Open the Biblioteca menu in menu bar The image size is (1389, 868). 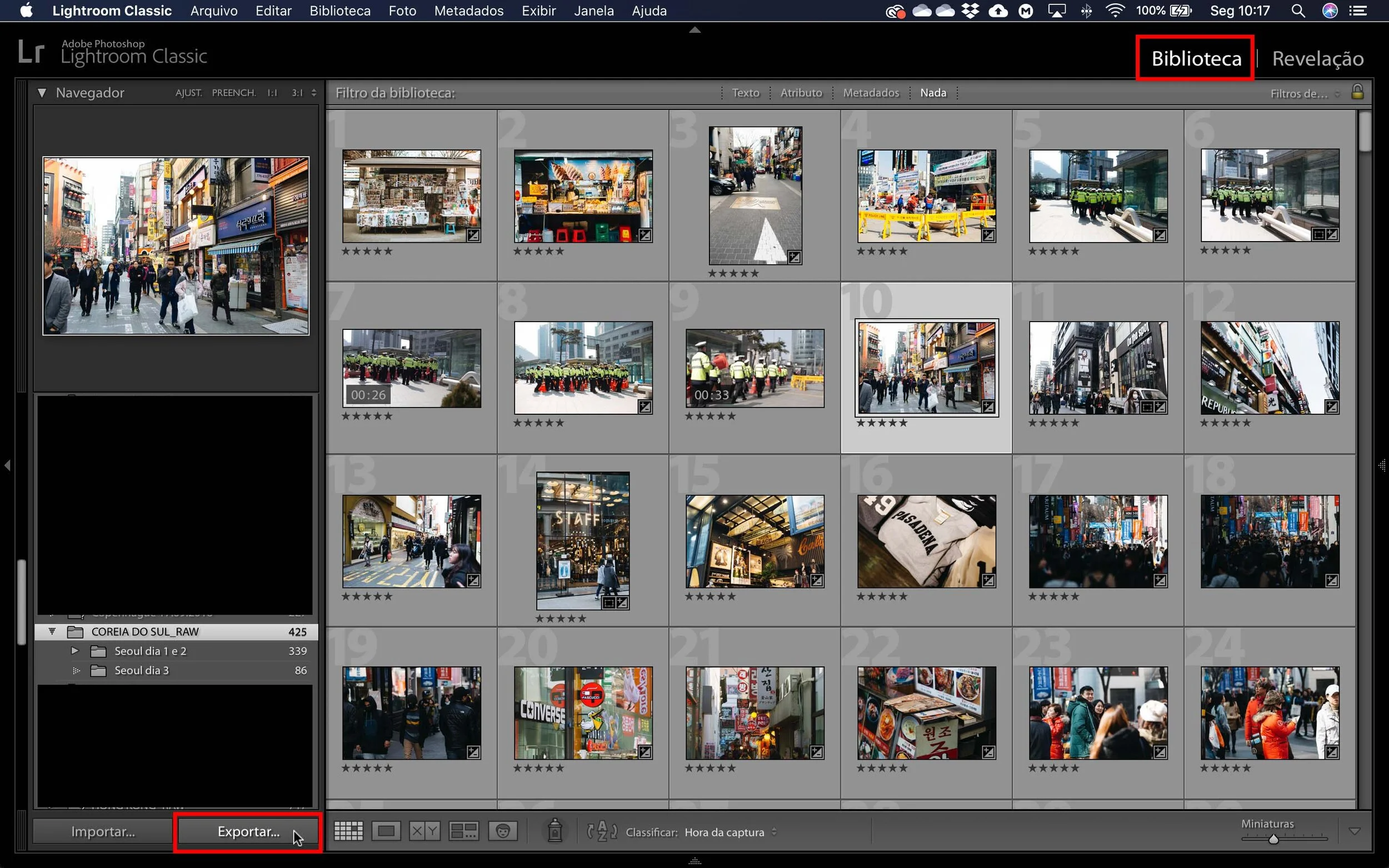(339, 11)
